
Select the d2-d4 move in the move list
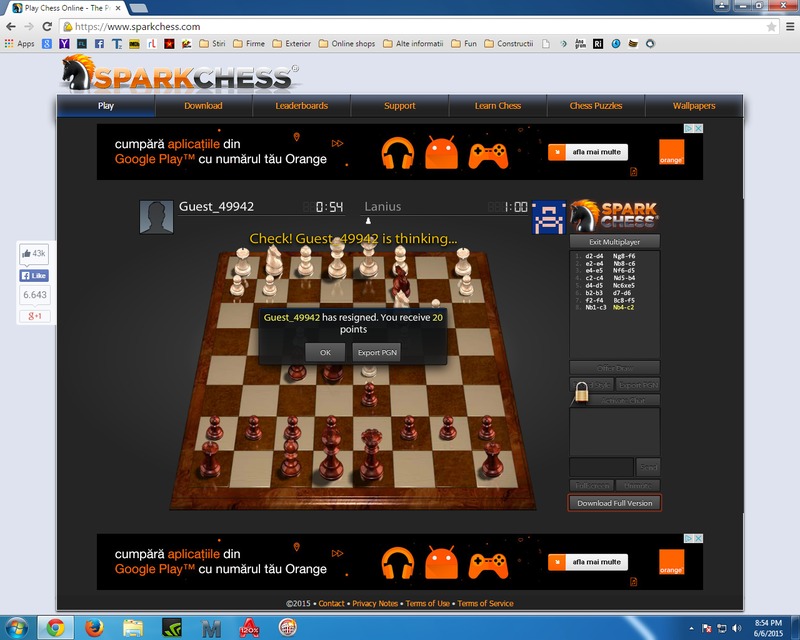point(594,256)
